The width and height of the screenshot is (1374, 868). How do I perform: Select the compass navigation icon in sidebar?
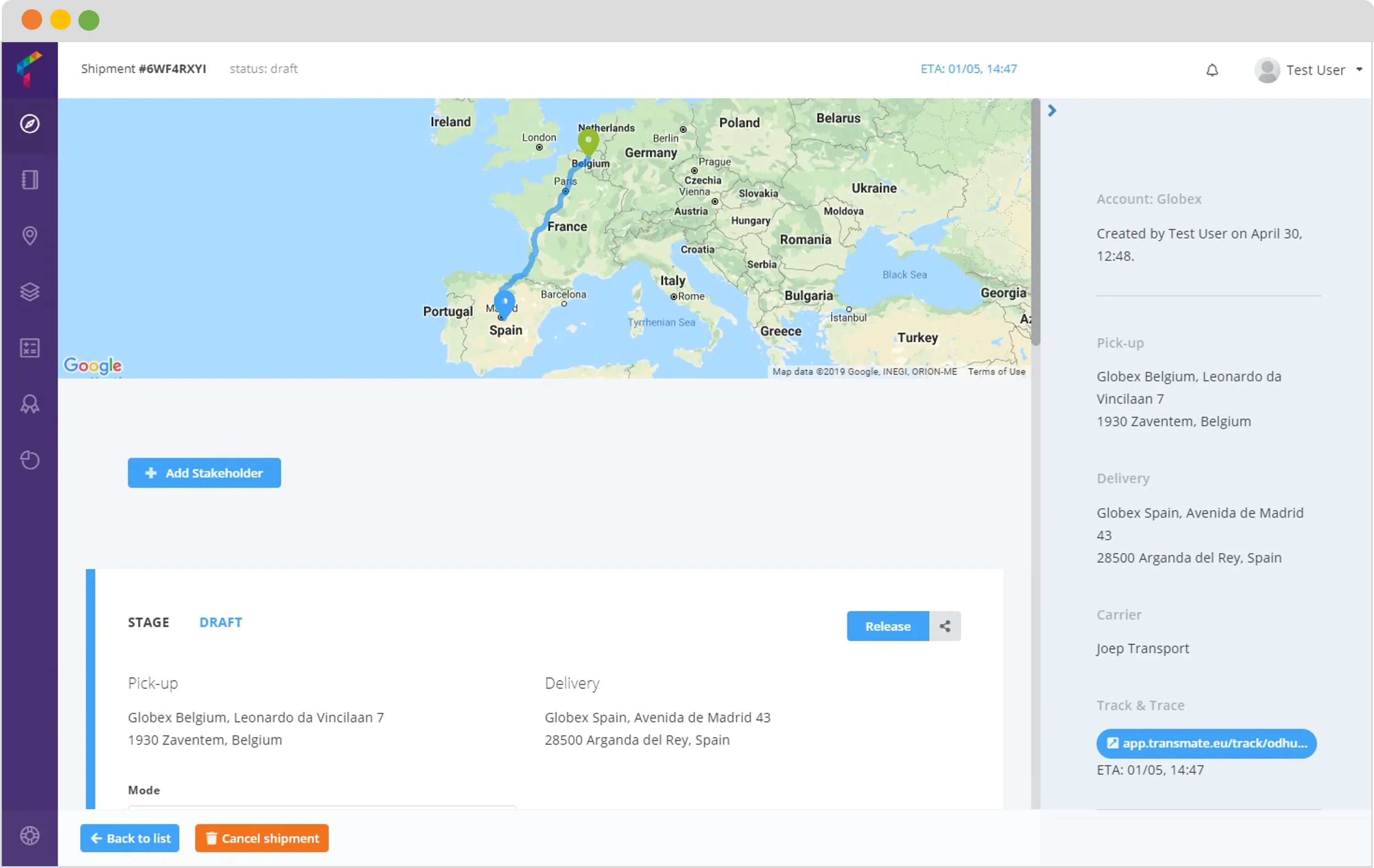click(x=30, y=123)
